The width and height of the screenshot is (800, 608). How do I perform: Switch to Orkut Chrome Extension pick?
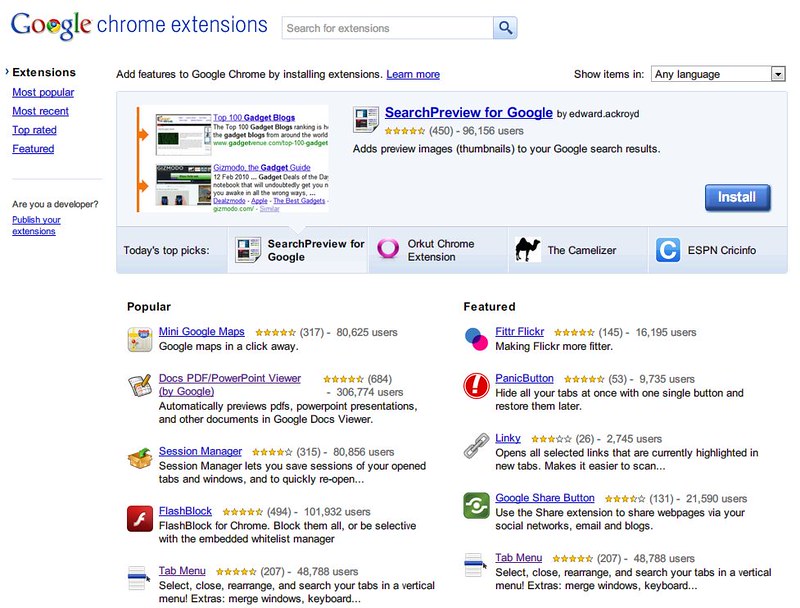click(x=424, y=250)
